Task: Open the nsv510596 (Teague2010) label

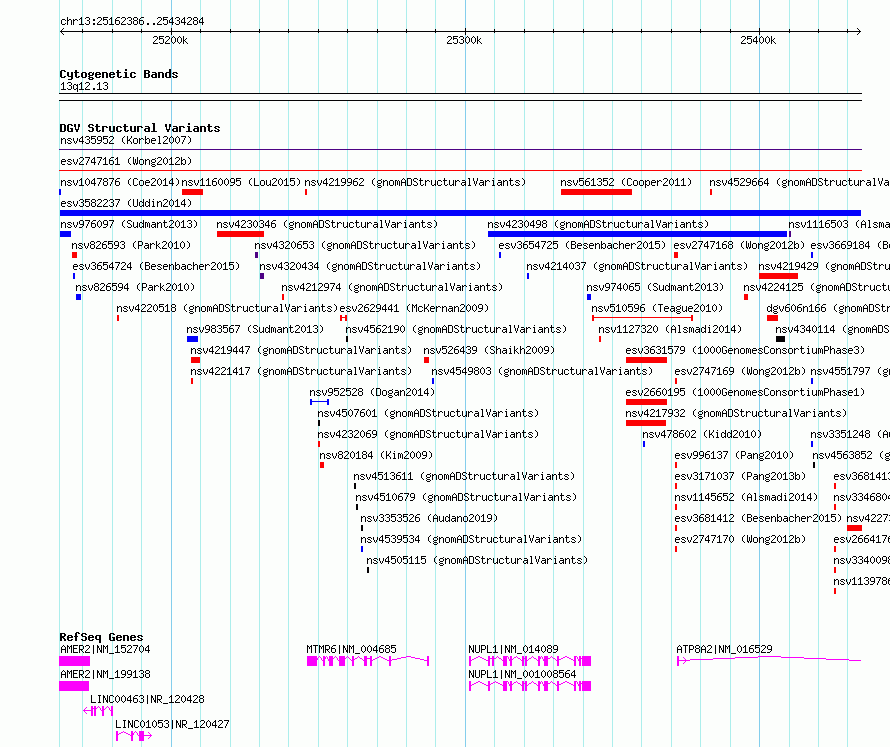Action: pyautogui.click(x=657, y=308)
